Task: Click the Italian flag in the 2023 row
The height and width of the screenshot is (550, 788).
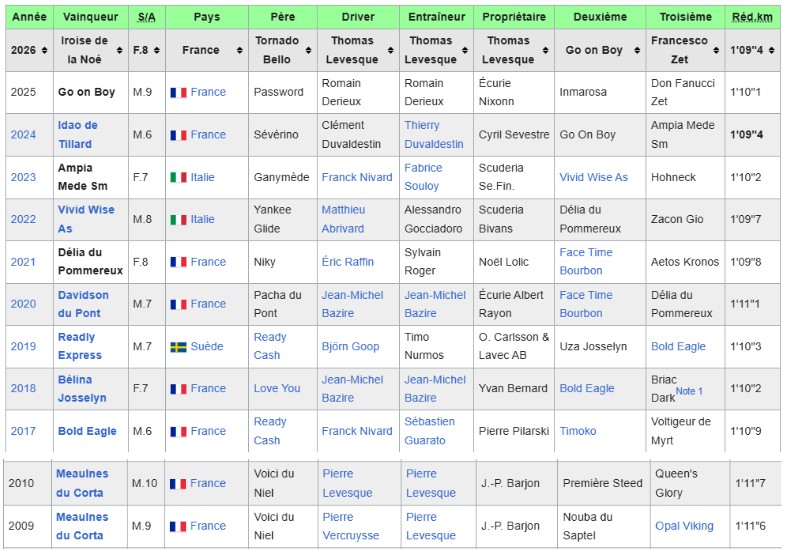Action: point(178,178)
